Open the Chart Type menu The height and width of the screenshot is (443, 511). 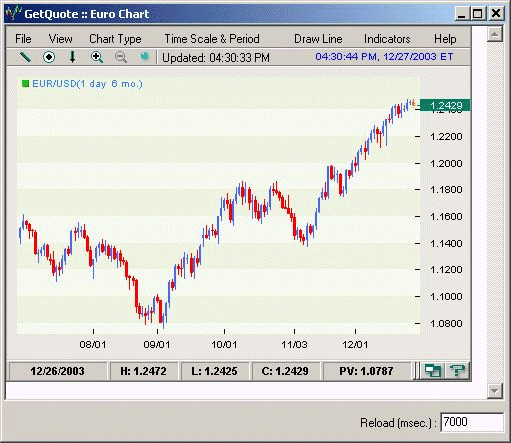point(115,39)
